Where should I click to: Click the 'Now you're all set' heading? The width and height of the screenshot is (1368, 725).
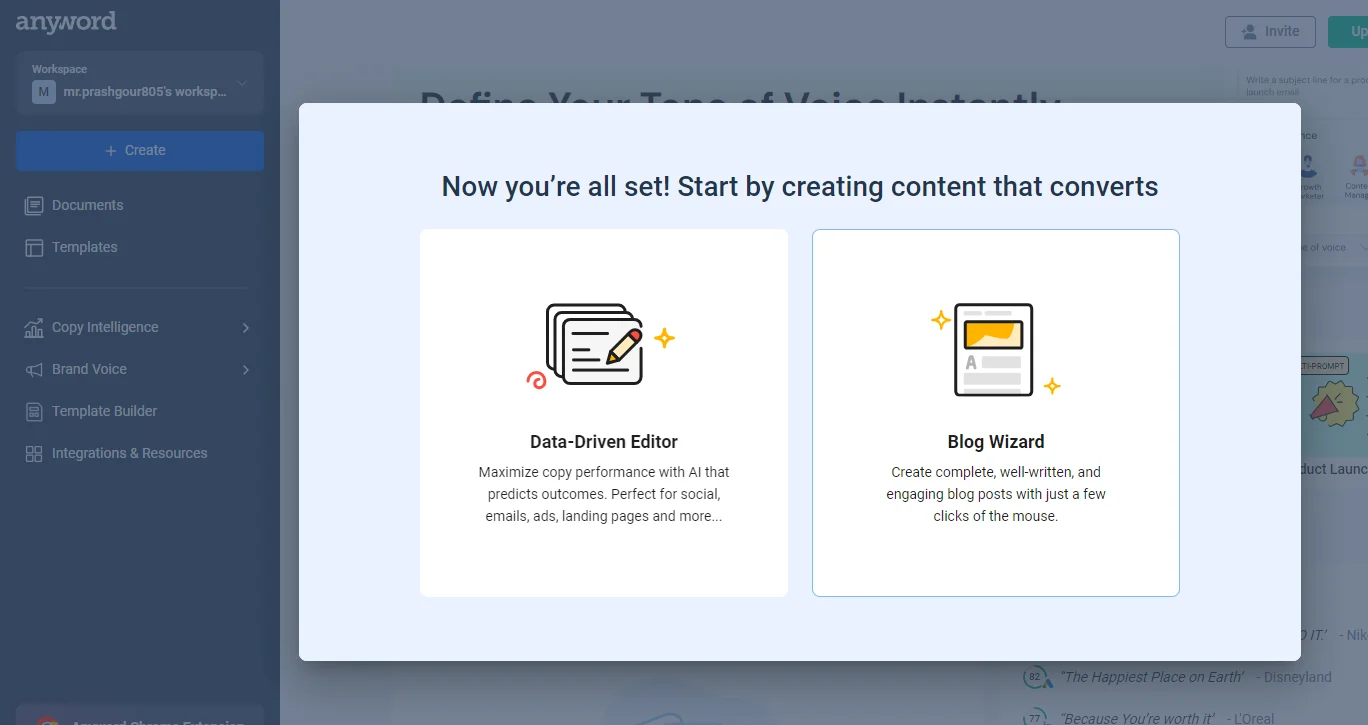click(800, 186)
